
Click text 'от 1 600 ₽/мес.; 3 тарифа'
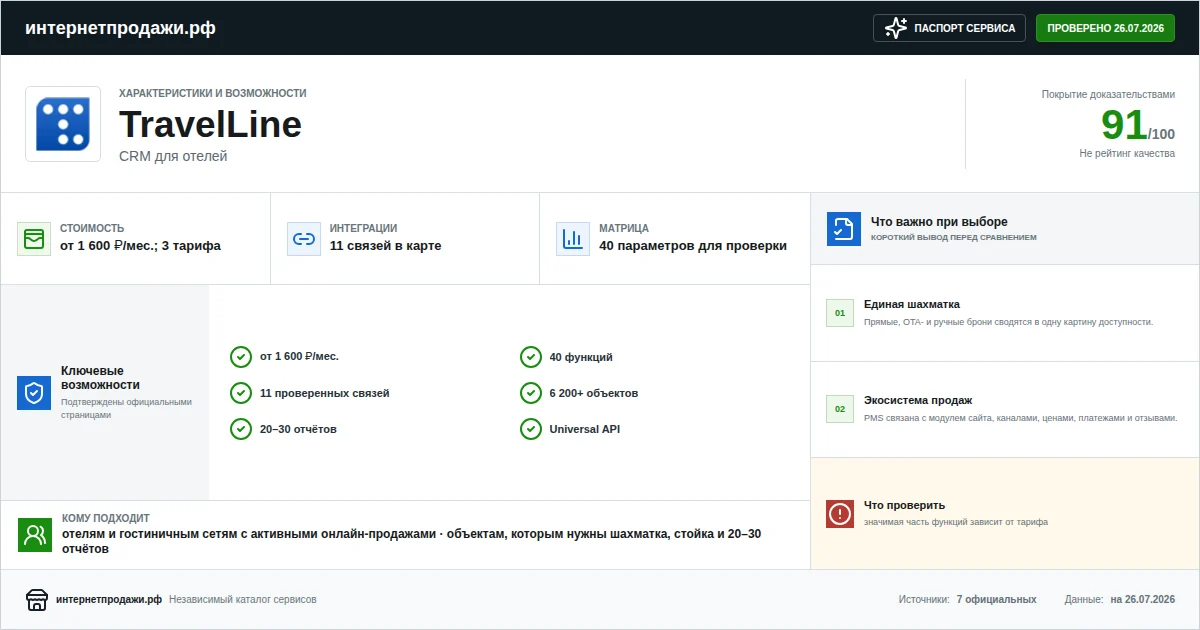(x=140, y=246)
